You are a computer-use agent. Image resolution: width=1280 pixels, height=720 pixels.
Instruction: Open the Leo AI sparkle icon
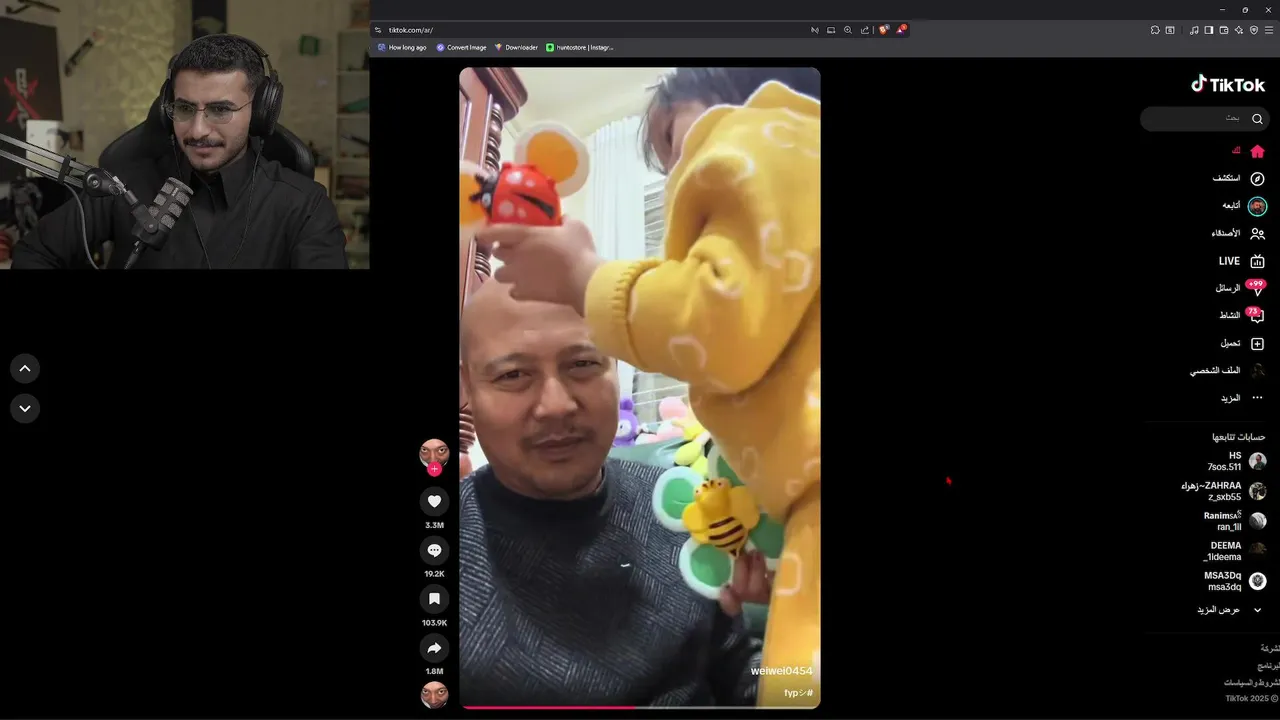tap(1239, 30)
